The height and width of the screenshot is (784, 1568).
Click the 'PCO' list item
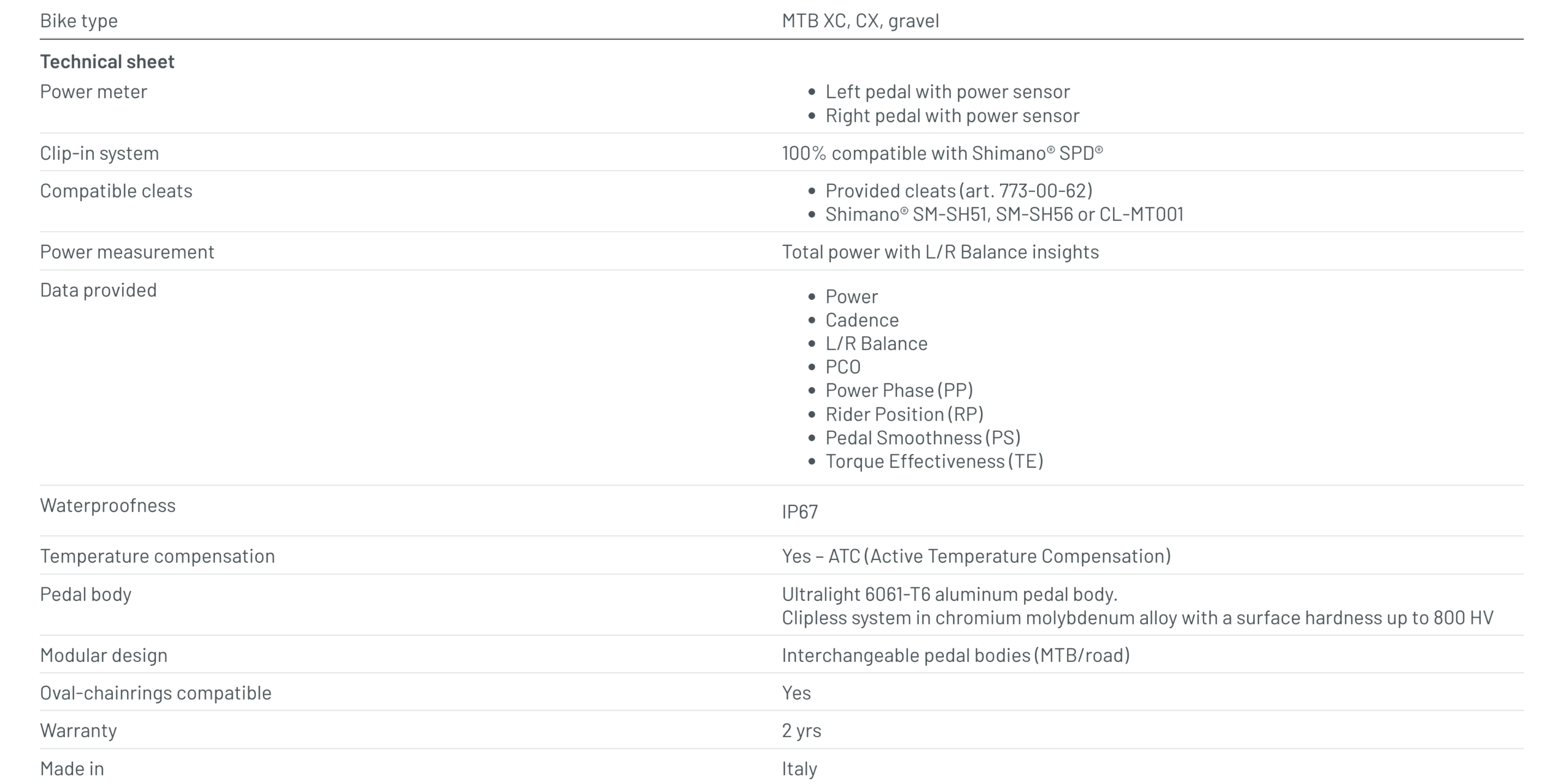pos(843,367)
